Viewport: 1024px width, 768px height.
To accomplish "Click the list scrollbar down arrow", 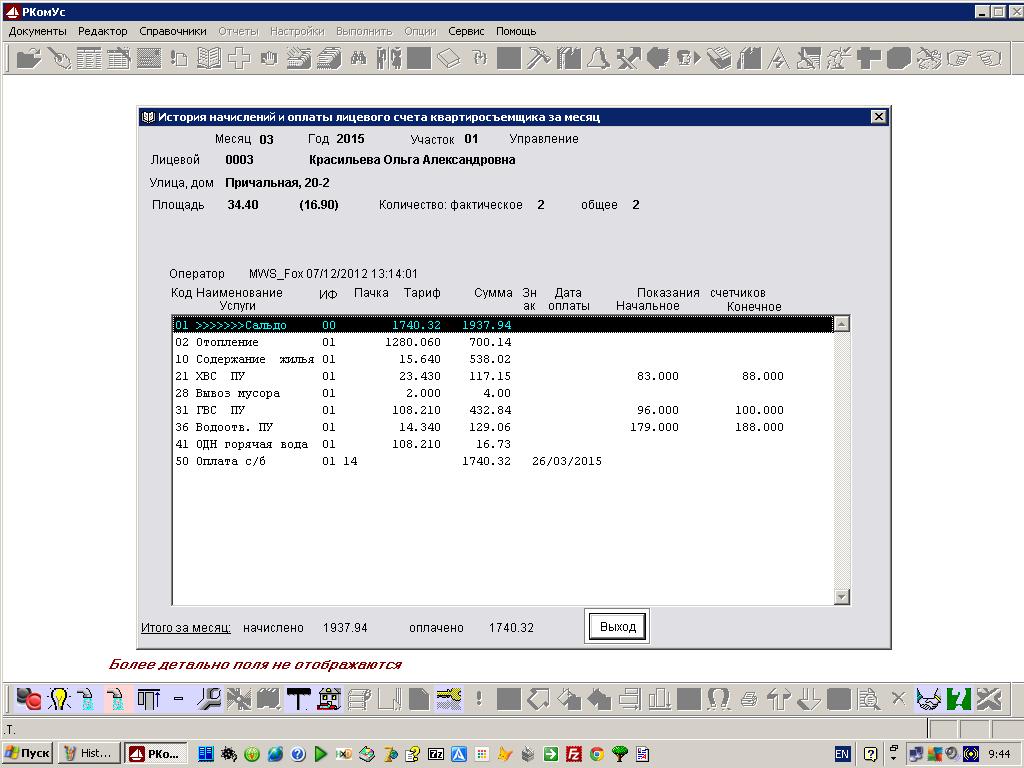I will point(841,597).
